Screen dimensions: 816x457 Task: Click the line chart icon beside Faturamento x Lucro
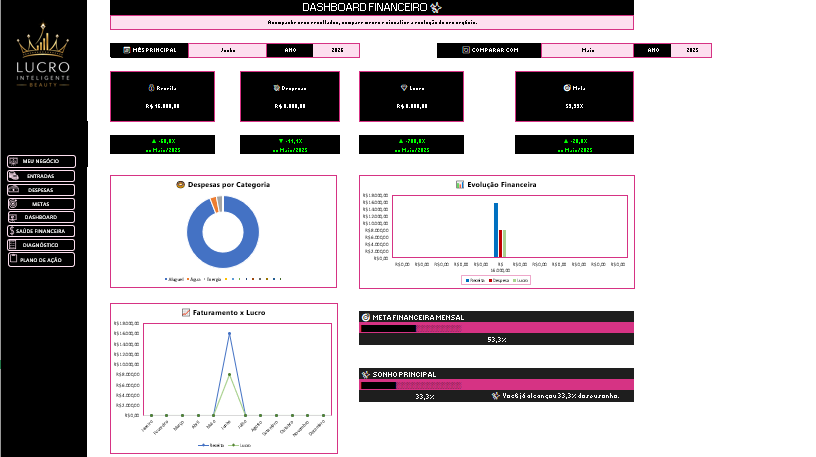186,312
